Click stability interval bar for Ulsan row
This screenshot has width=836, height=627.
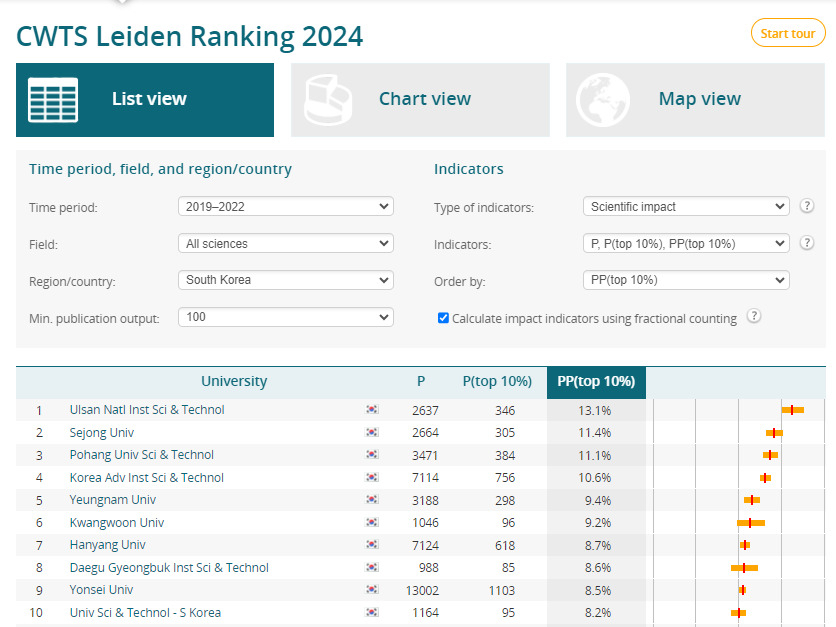pos(793,410)
